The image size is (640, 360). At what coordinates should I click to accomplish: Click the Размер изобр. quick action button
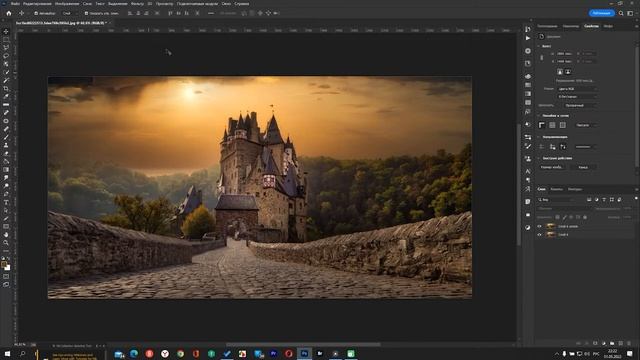point(552,167)
